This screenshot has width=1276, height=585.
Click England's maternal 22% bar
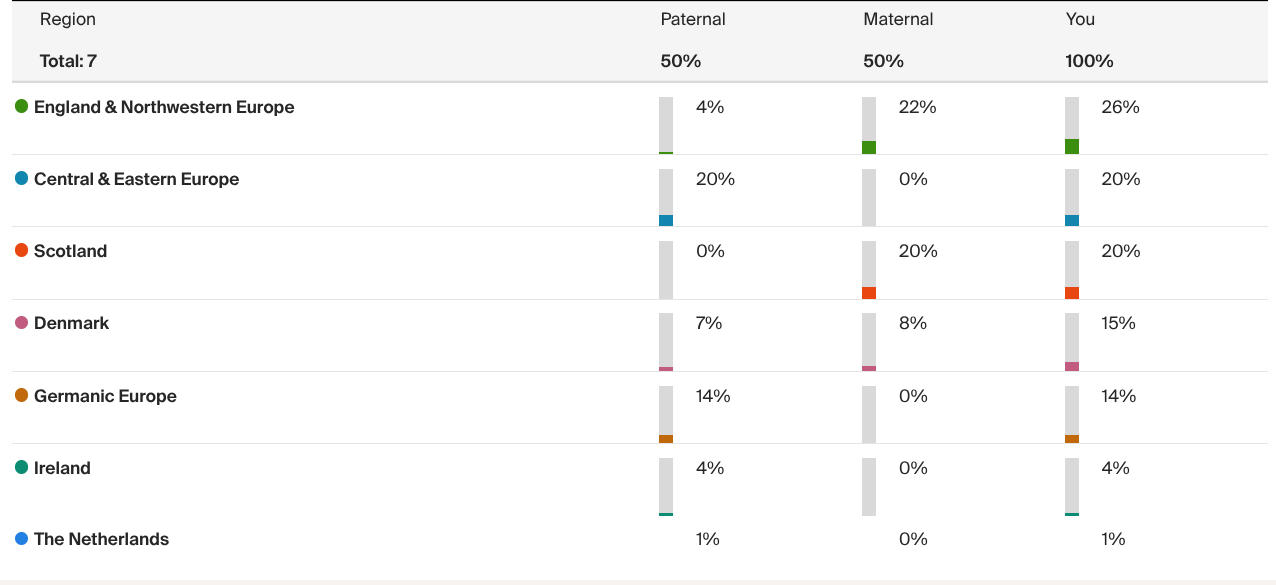(869, 126)
